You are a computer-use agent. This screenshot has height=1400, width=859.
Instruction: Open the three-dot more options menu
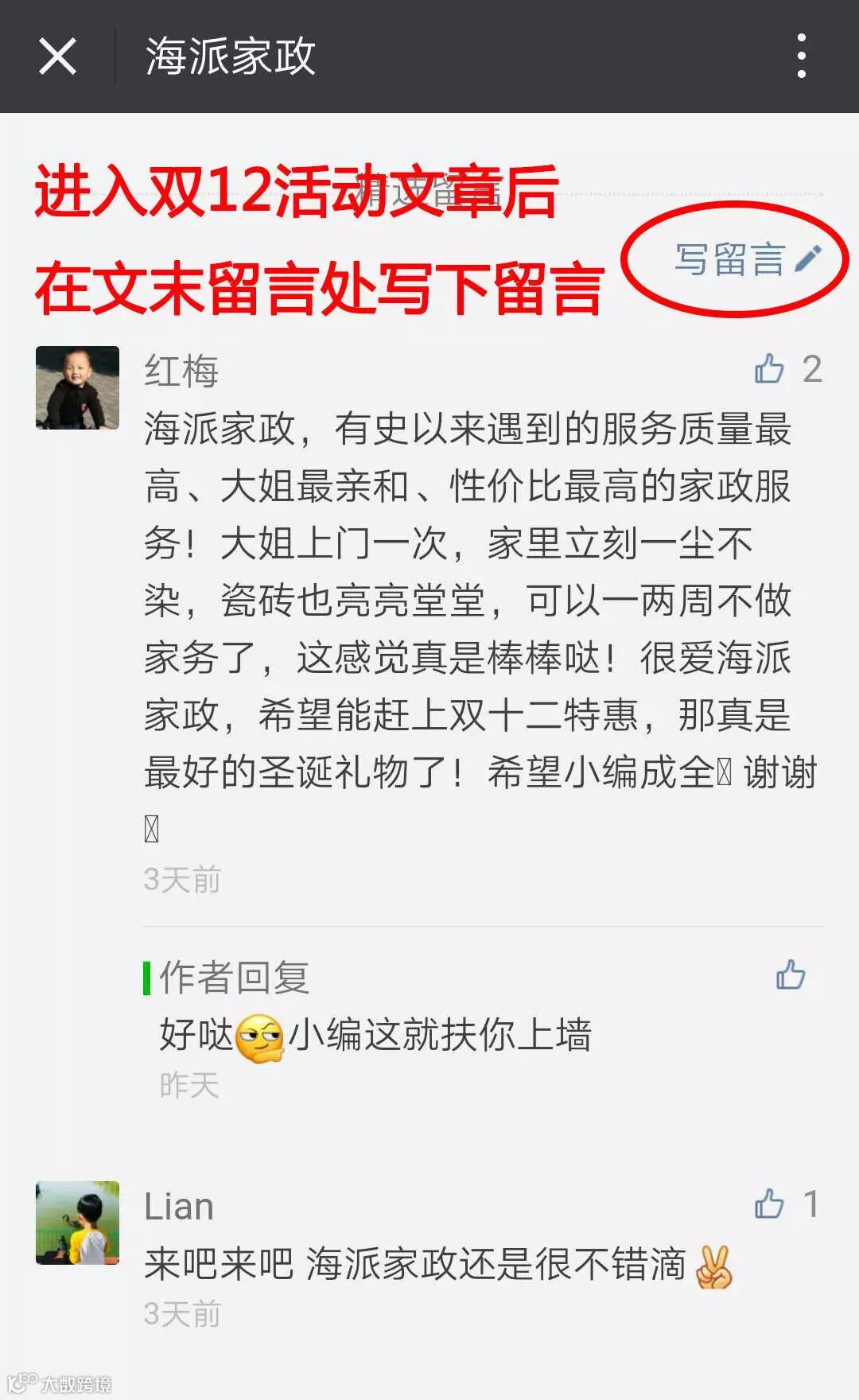click(x=801, y=56)
